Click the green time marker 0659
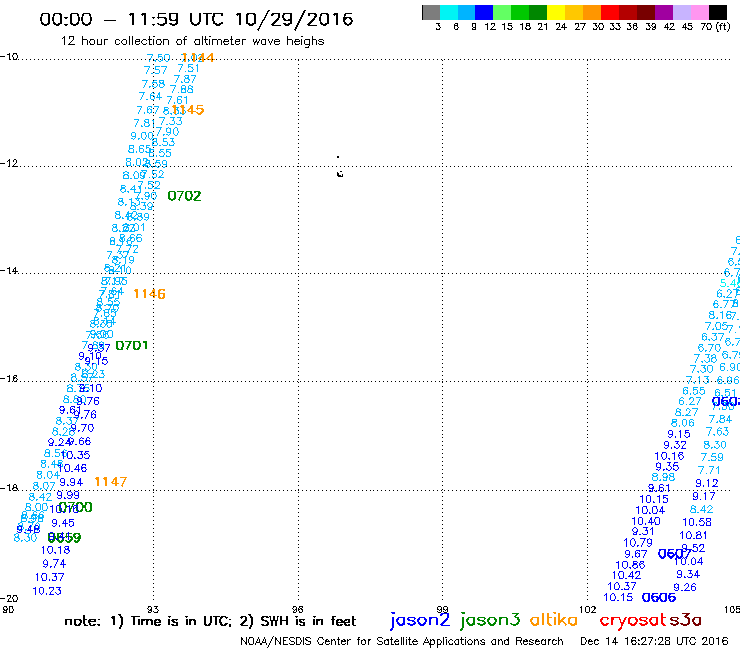This screenshot has width=740, height=650. [x=65, y=538]
